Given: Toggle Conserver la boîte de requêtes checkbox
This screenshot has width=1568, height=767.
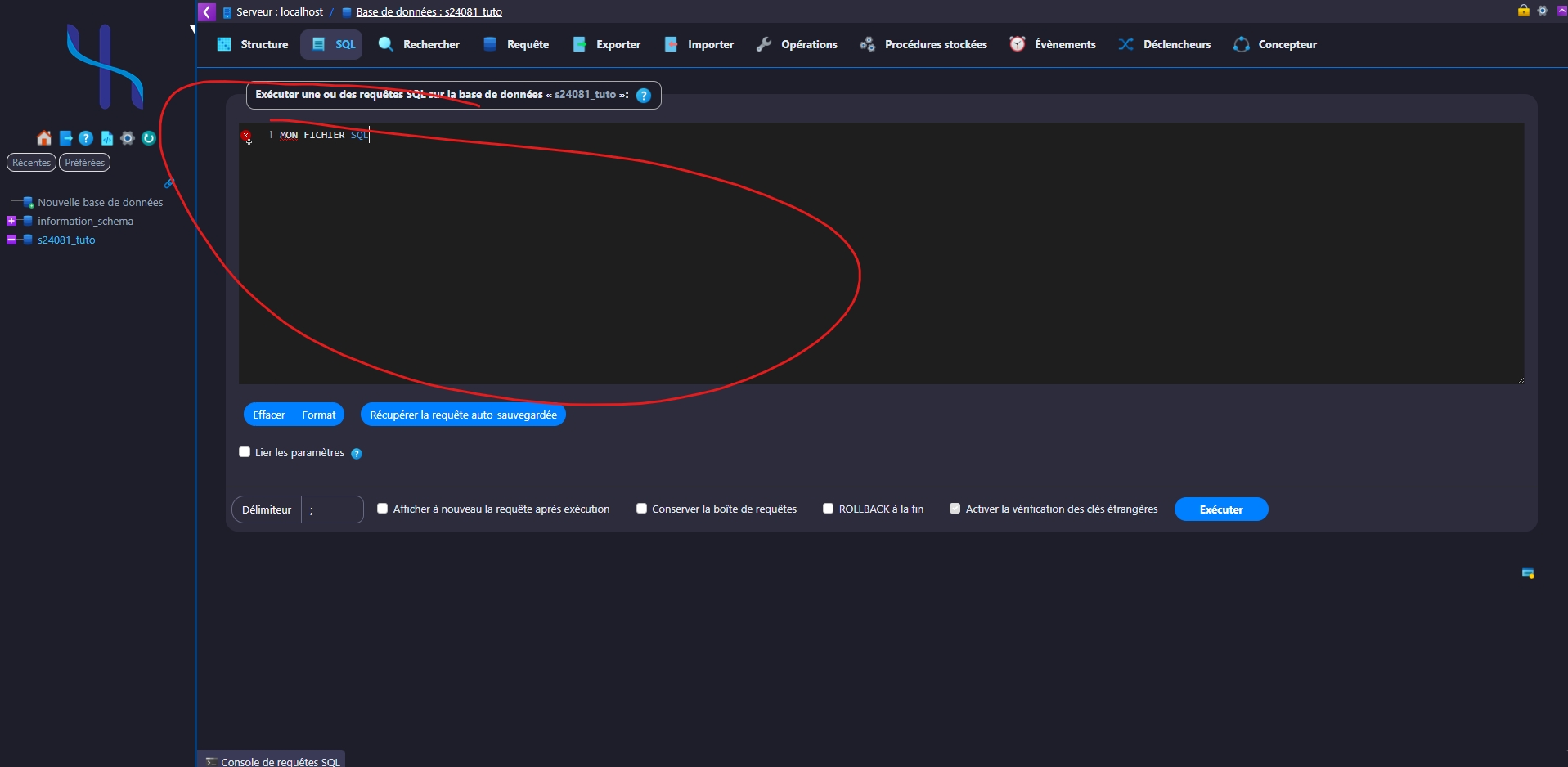Looking at the screenshot, I should click(641, 509).
